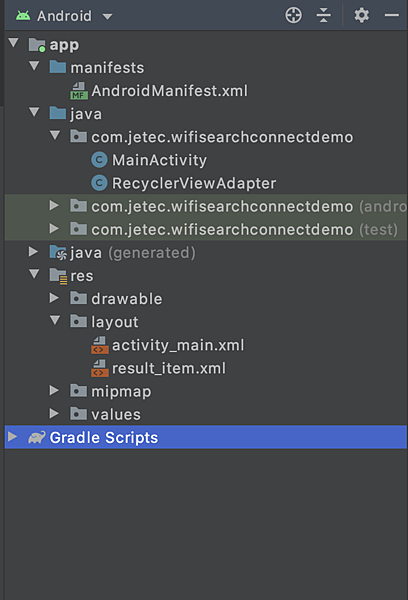Select the mipmap folder
408x600 pixels.
click(121, 391)
